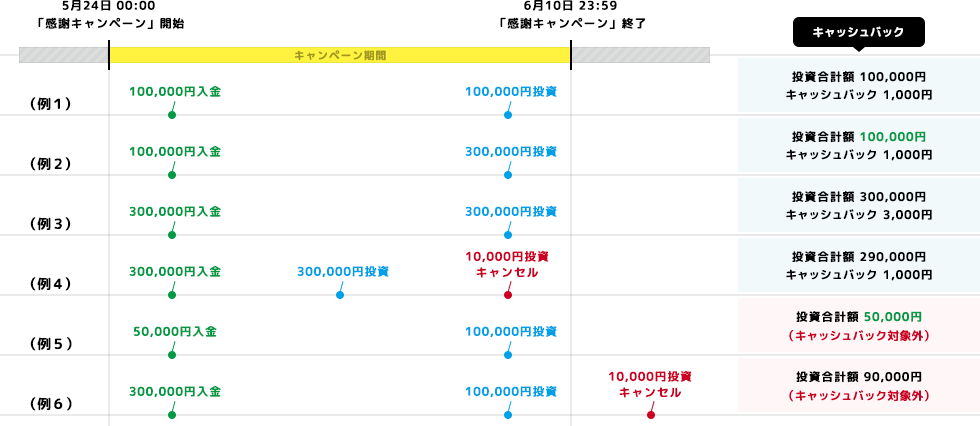This screenshot has width=980, height=426.
Task: Select the （例６） row label
Action: tap(50, 404)
